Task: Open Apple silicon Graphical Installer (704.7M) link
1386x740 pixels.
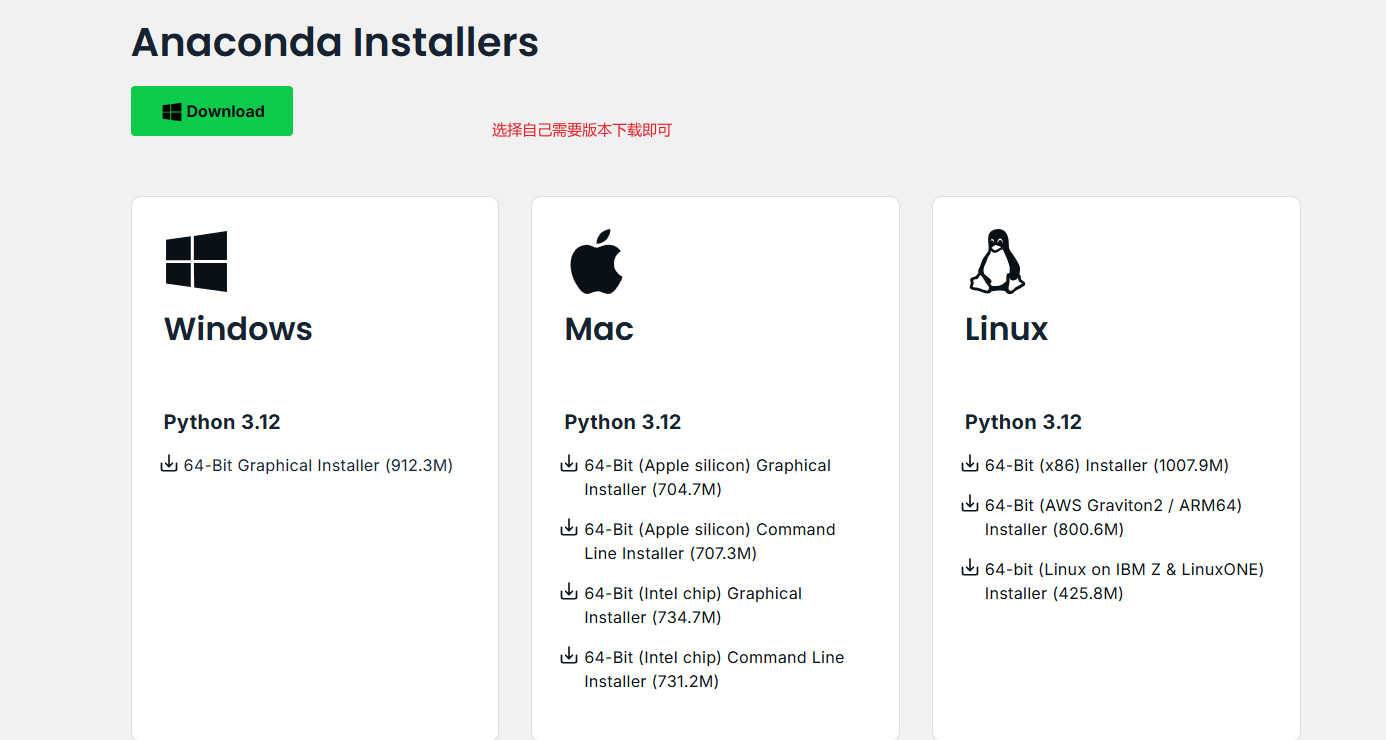Action: (707, 477)
